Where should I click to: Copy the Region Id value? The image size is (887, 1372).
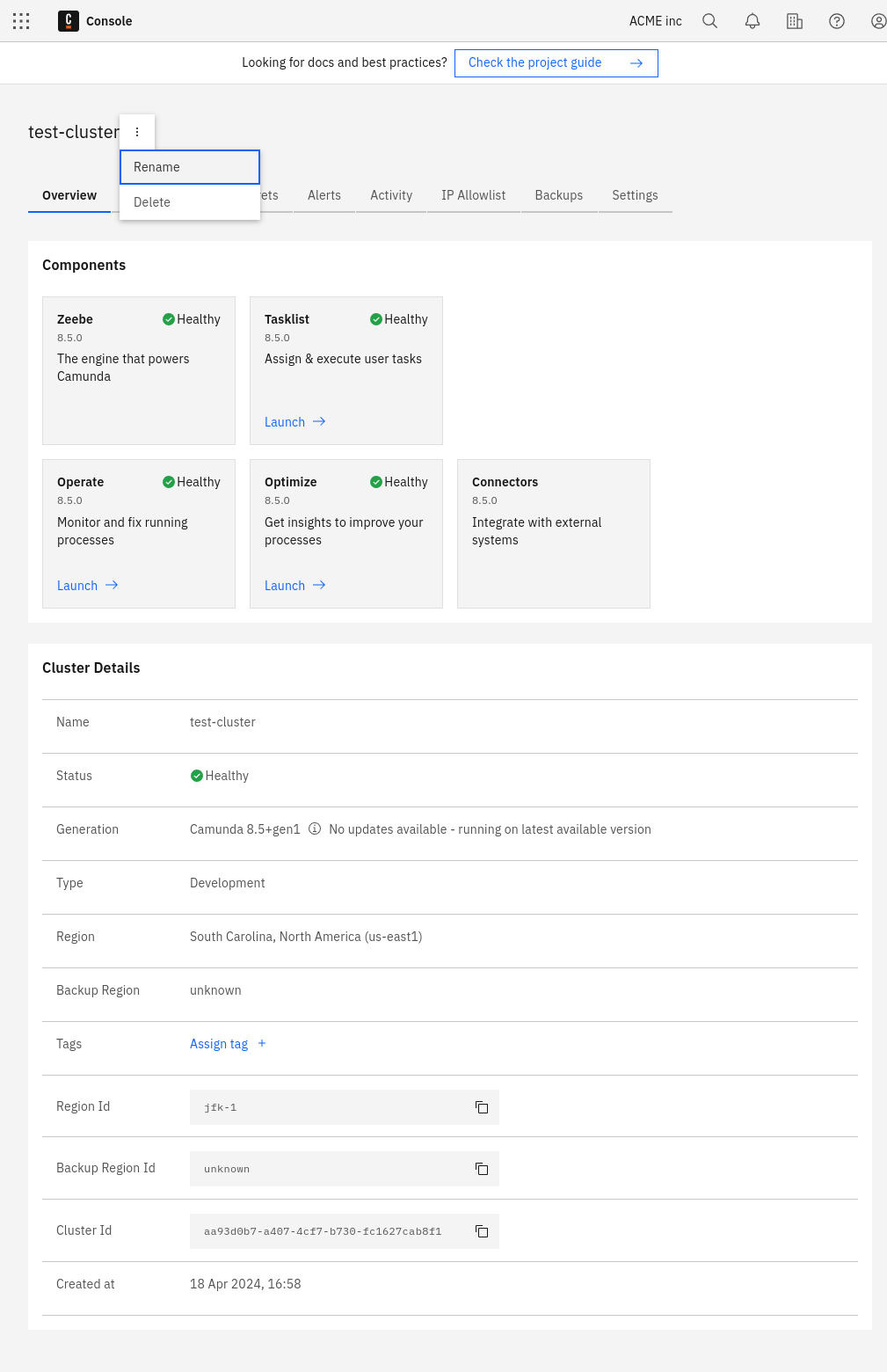482,1107
